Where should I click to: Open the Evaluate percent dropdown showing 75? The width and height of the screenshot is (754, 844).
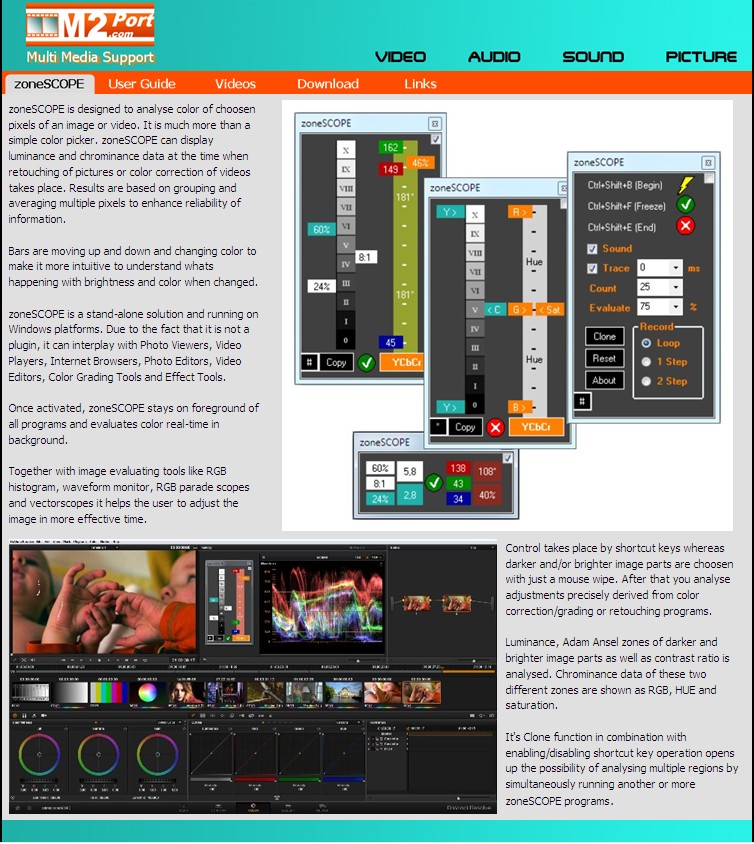point(675,307)
